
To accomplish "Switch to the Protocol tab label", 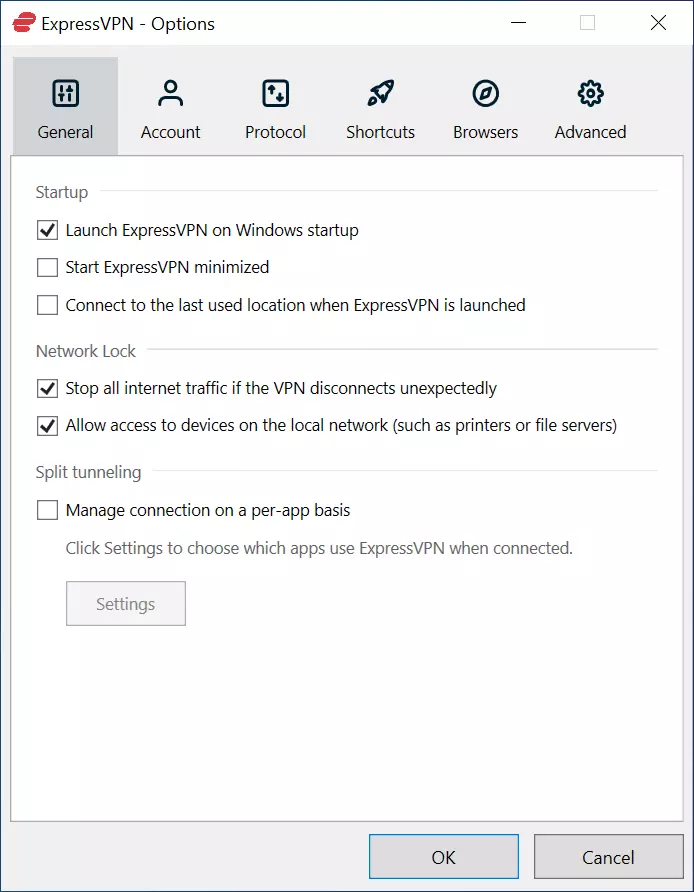I will (275, 132).
